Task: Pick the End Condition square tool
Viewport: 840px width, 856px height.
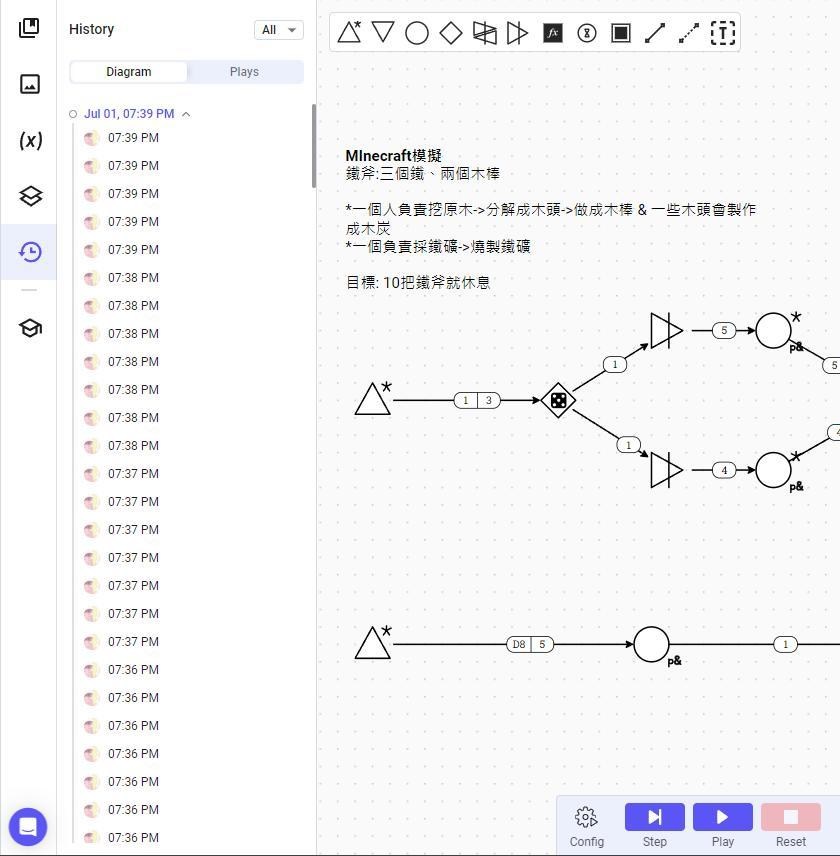Action: [x=621, y=33]
